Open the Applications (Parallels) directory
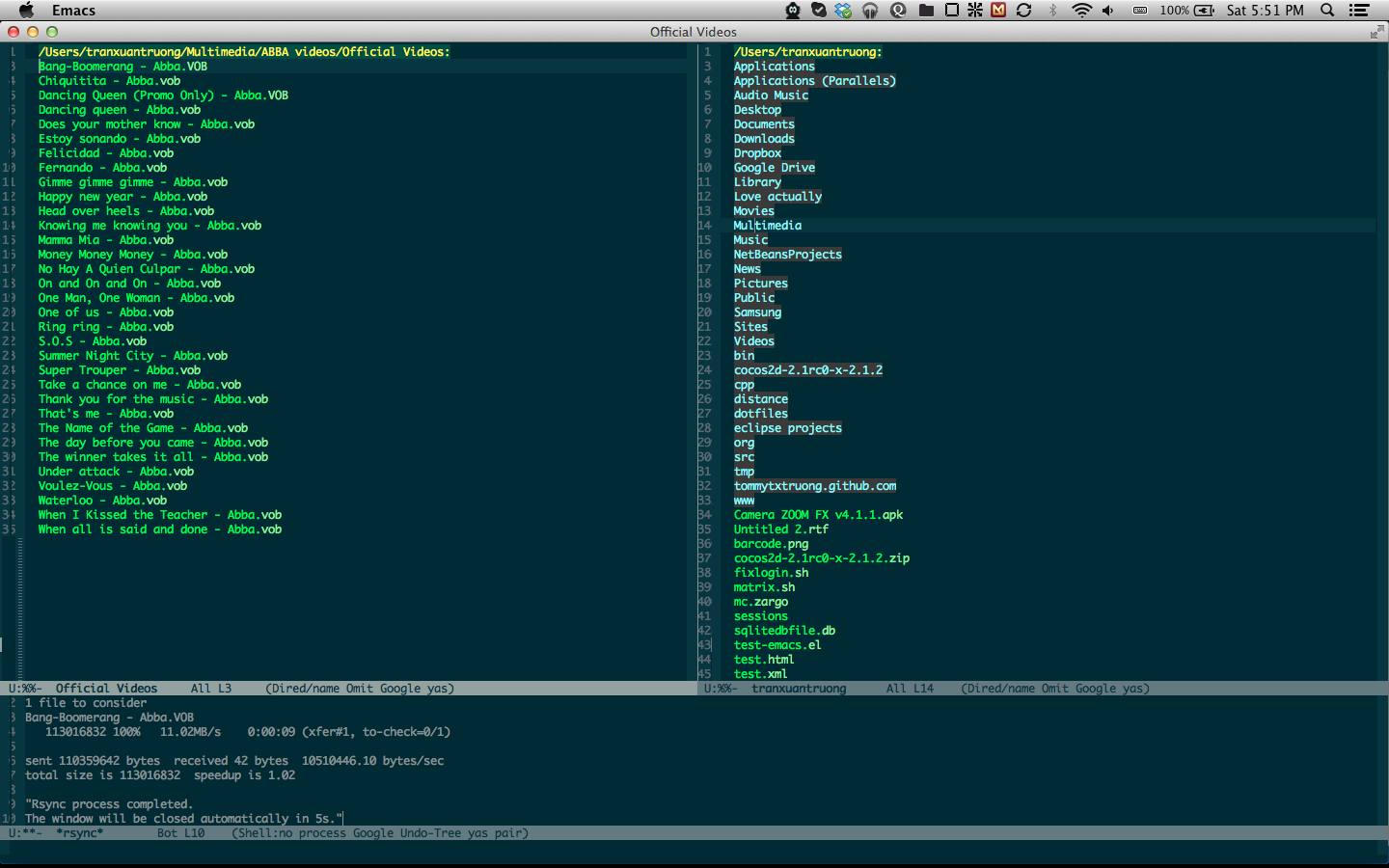Viewport: 1389px width, 868px height. pyautogui.click(x=814, y=81)
